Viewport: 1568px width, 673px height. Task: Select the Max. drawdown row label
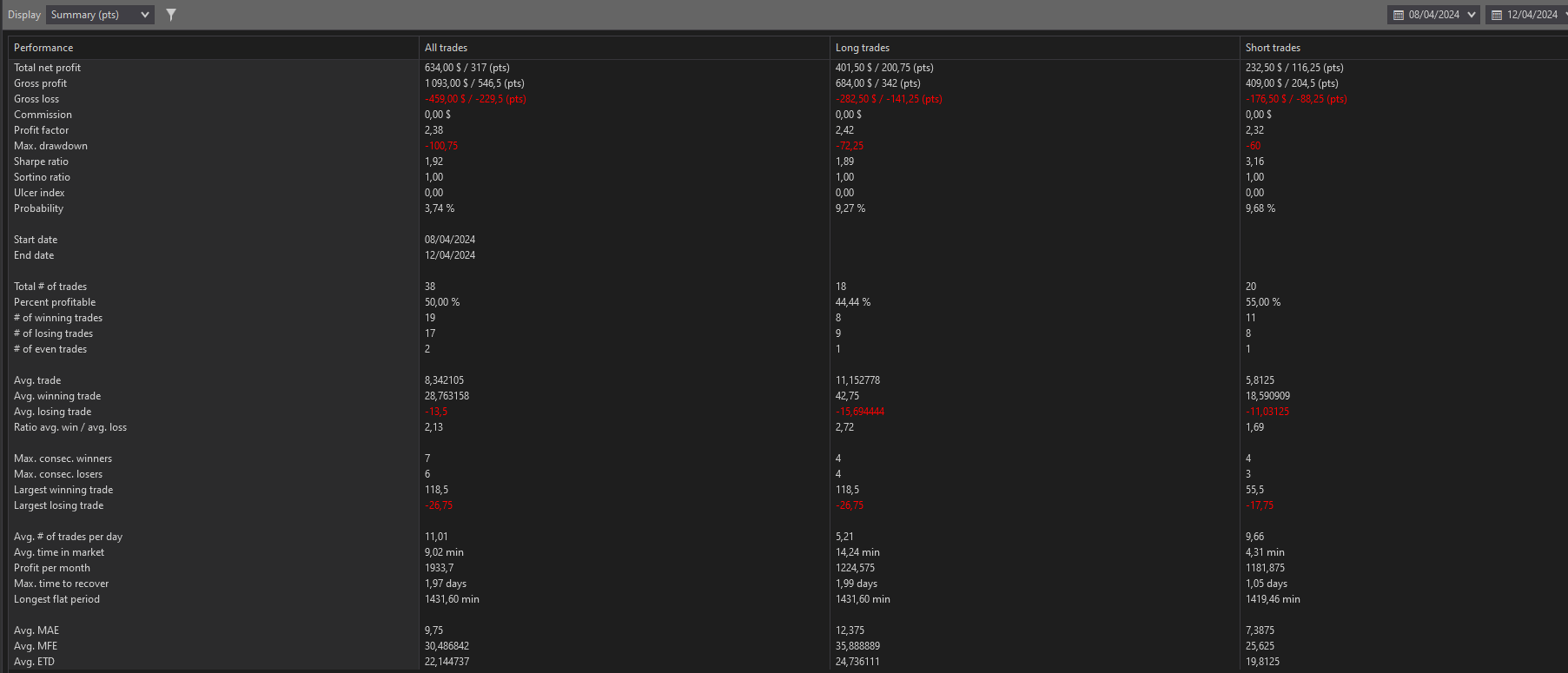click(x=50, y=146)
